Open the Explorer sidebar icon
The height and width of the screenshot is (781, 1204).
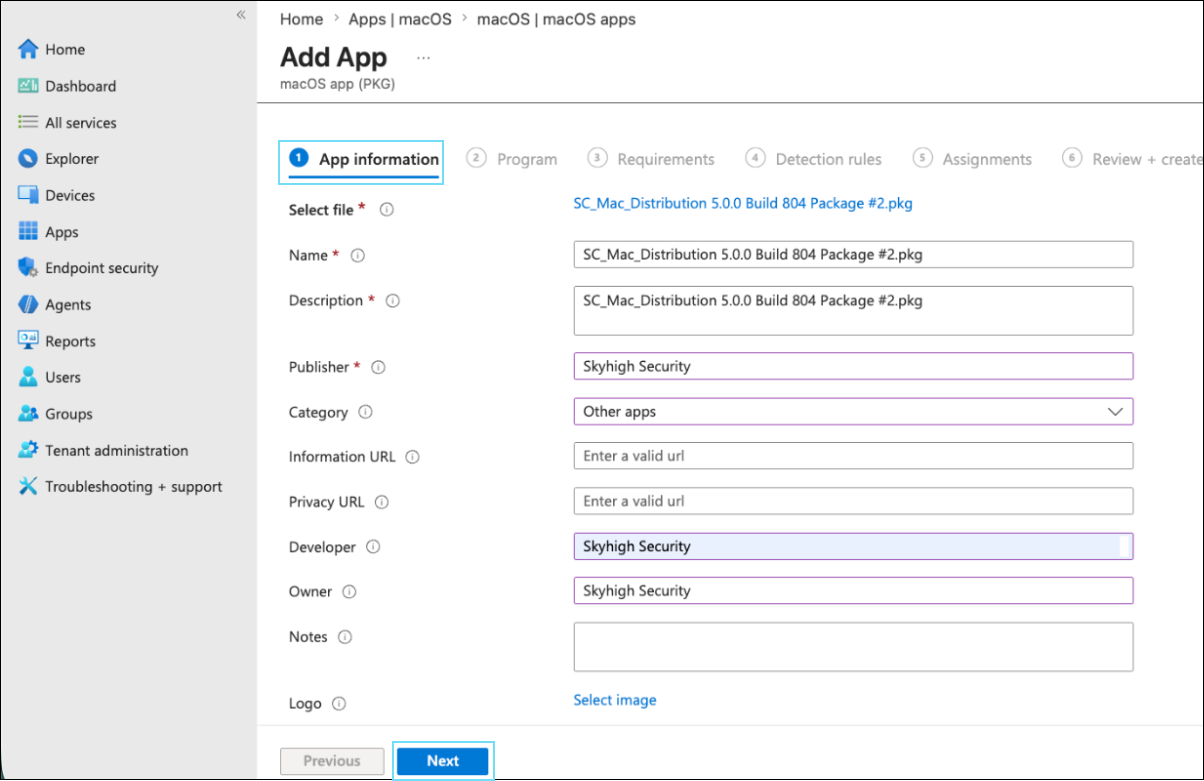tap(28, 158)
